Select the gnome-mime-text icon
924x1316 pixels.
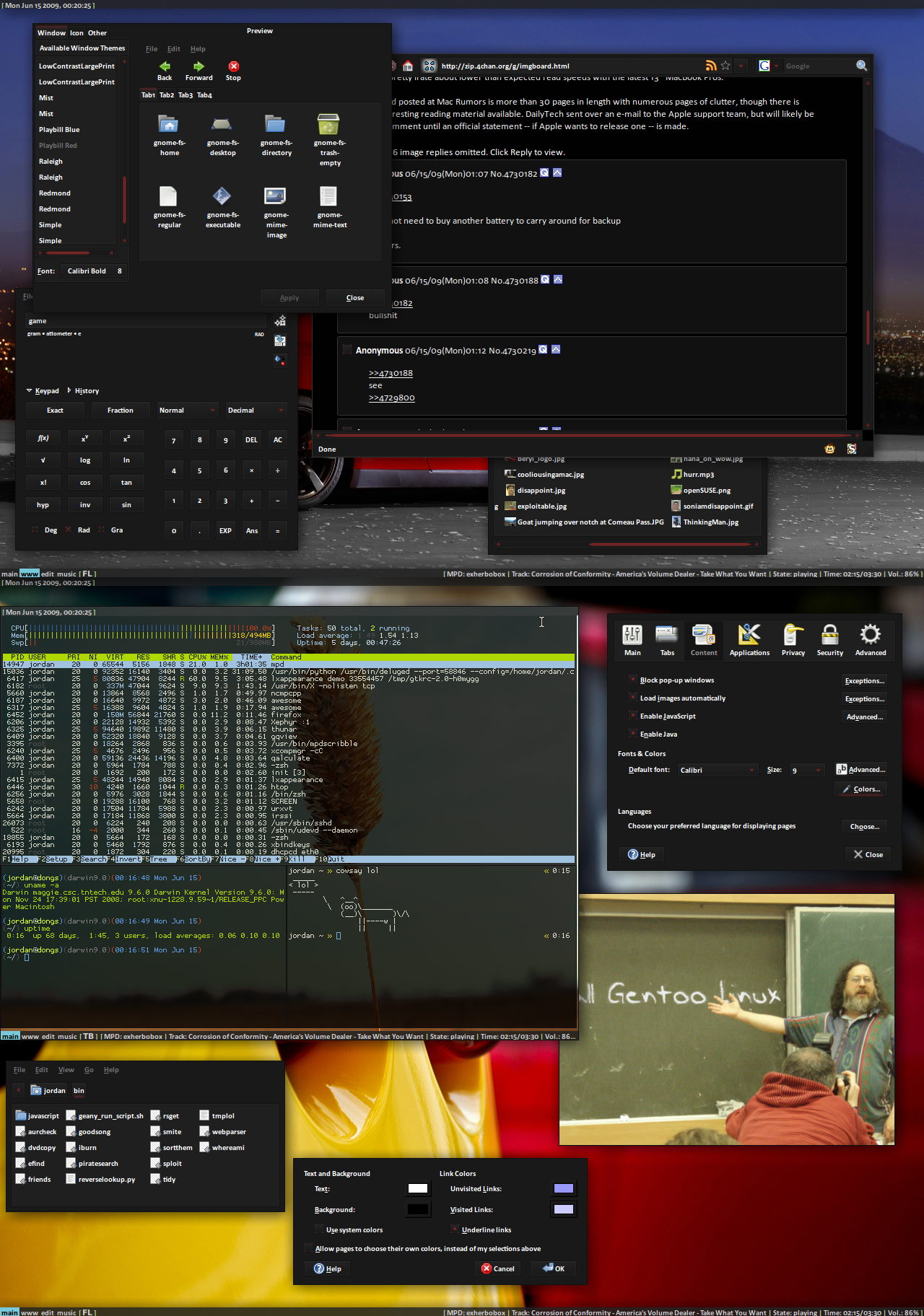(329, 196)
